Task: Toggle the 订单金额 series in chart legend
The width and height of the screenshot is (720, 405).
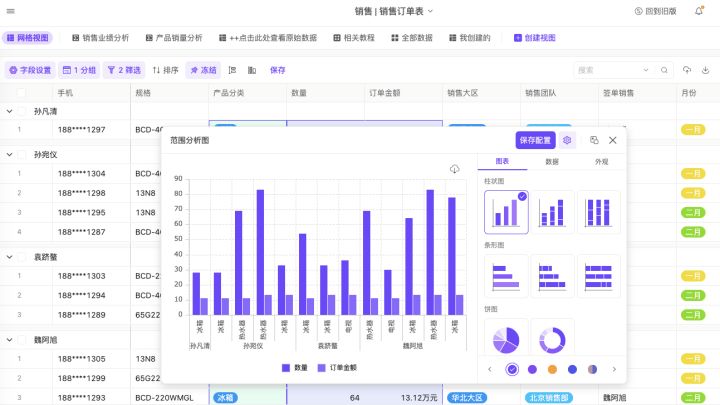Action: [x=338, y=368]
